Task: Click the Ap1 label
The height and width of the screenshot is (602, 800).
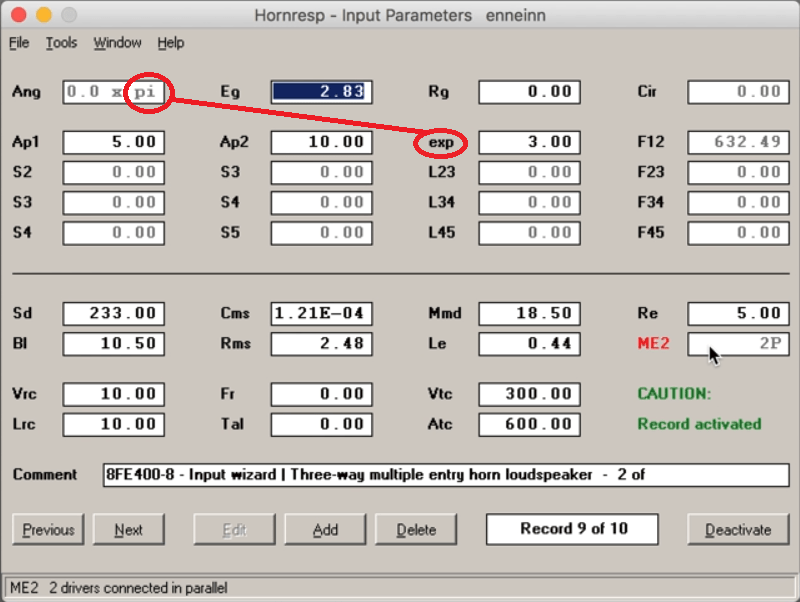Action: click(26, 142)
